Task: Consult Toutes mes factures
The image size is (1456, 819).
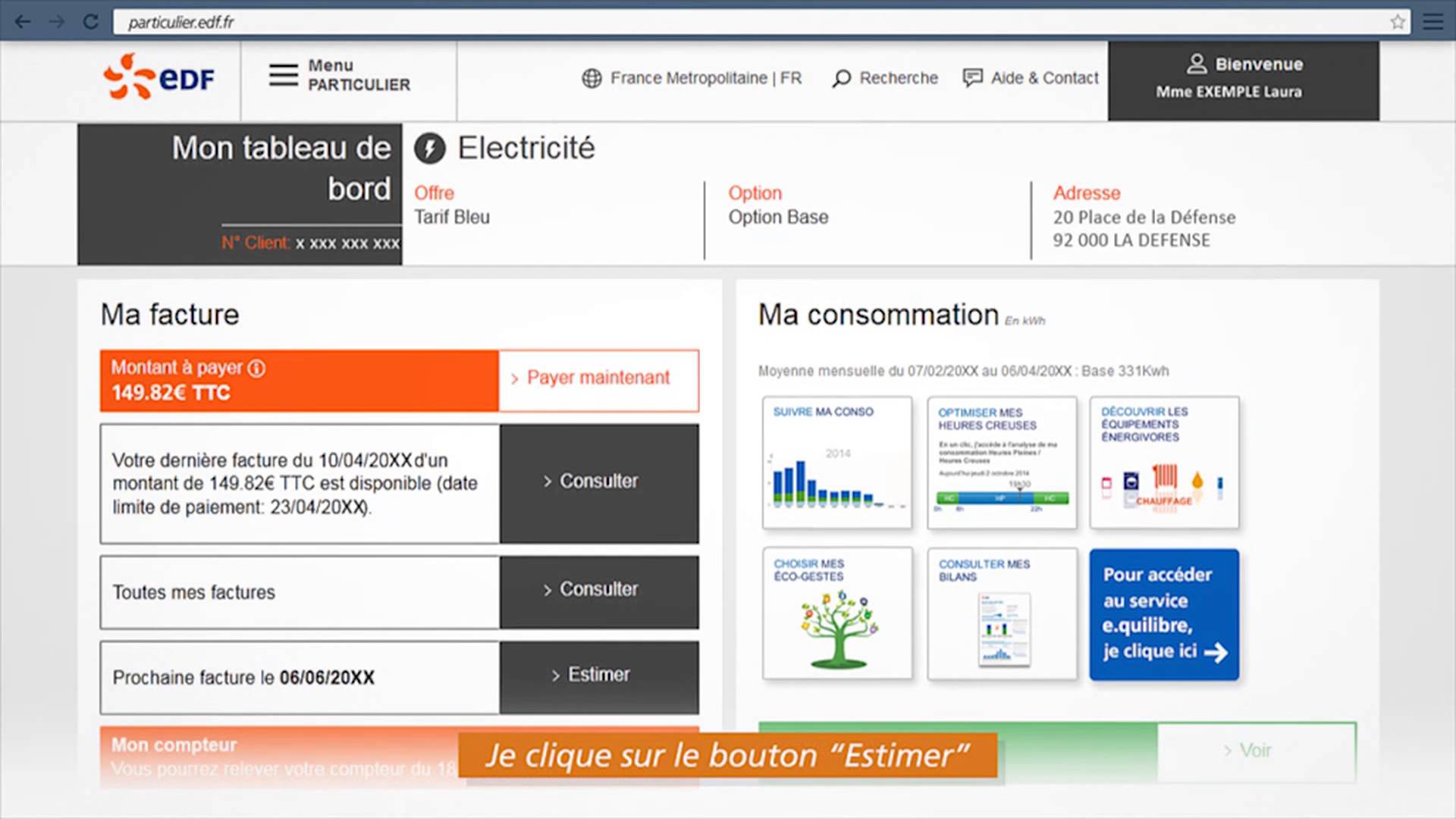Action: click(599, 591)
